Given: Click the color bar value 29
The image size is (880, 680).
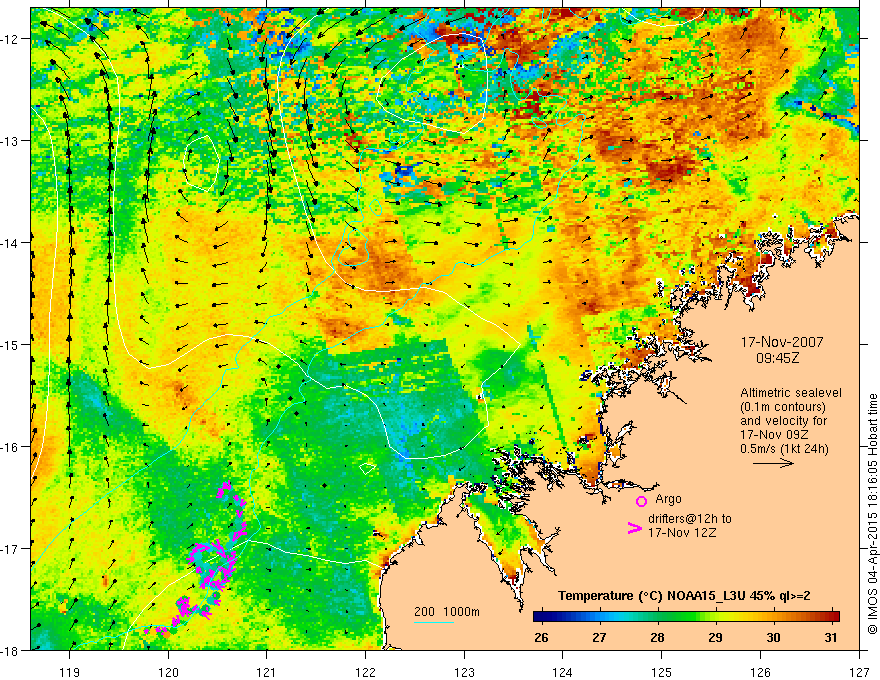Looking at the screenshot, I should tap(715, 637).
